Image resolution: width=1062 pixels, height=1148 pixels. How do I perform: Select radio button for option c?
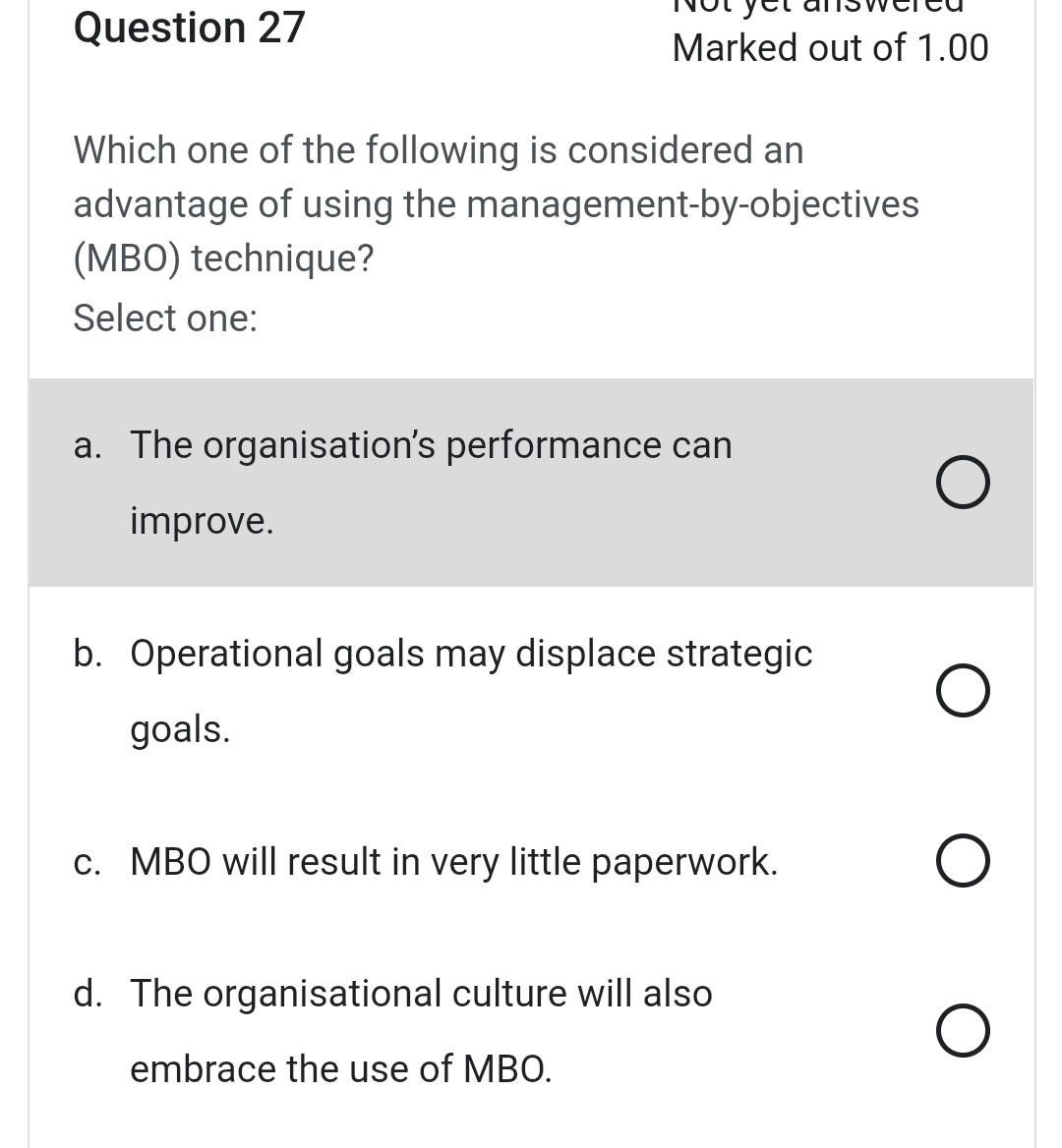pyautogui.click(x=963, y=860)
